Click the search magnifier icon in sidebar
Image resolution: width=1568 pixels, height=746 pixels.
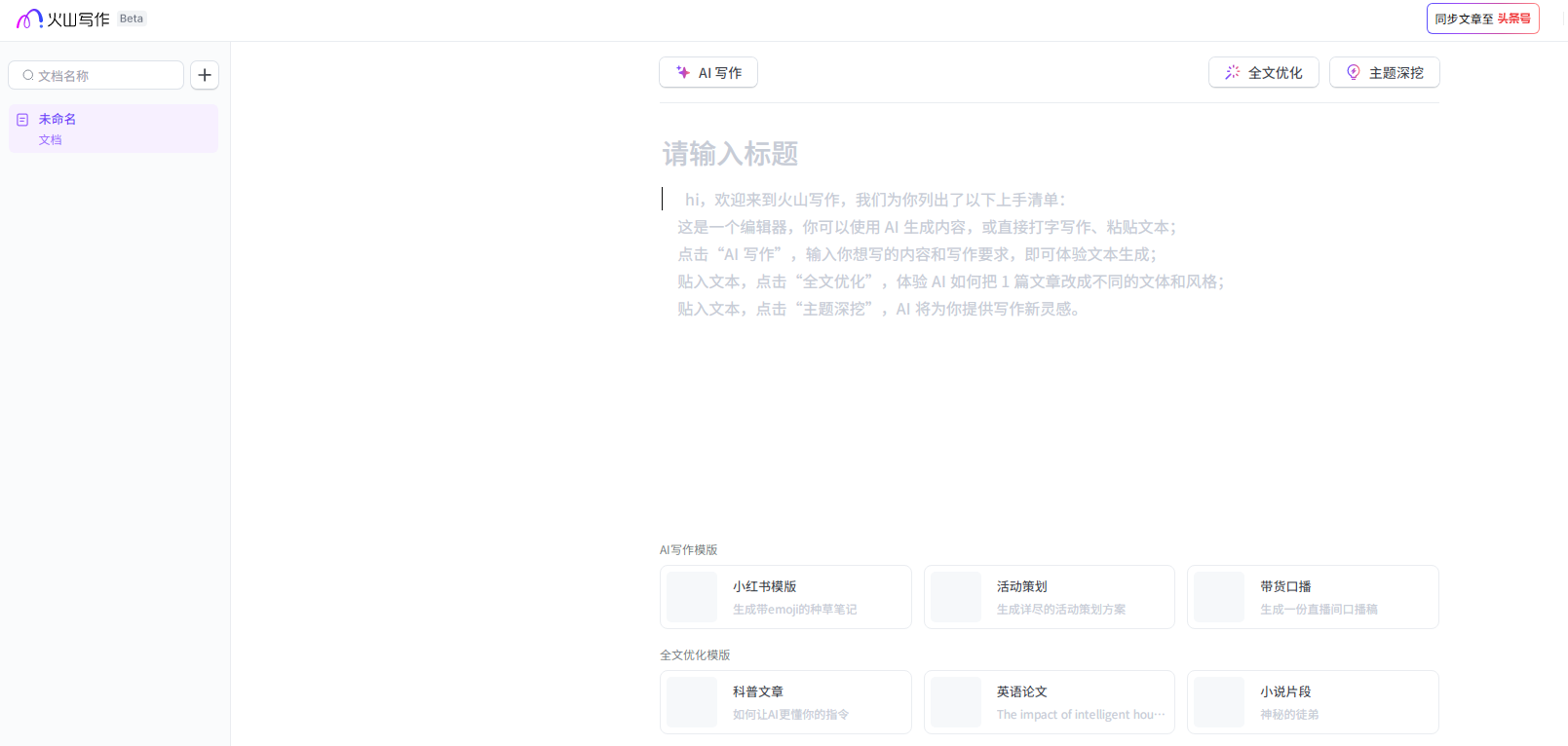[28, 75]
